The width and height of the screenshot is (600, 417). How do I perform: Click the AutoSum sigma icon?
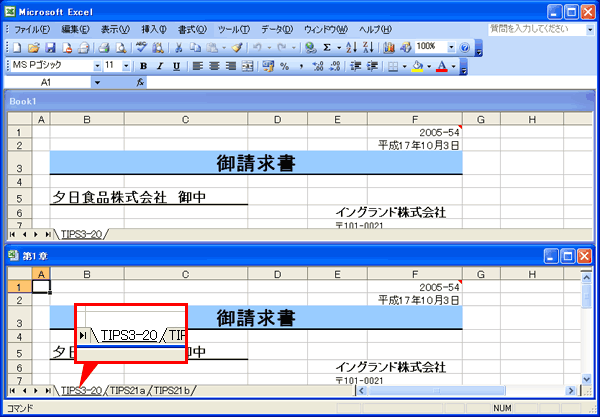point(327,47)
